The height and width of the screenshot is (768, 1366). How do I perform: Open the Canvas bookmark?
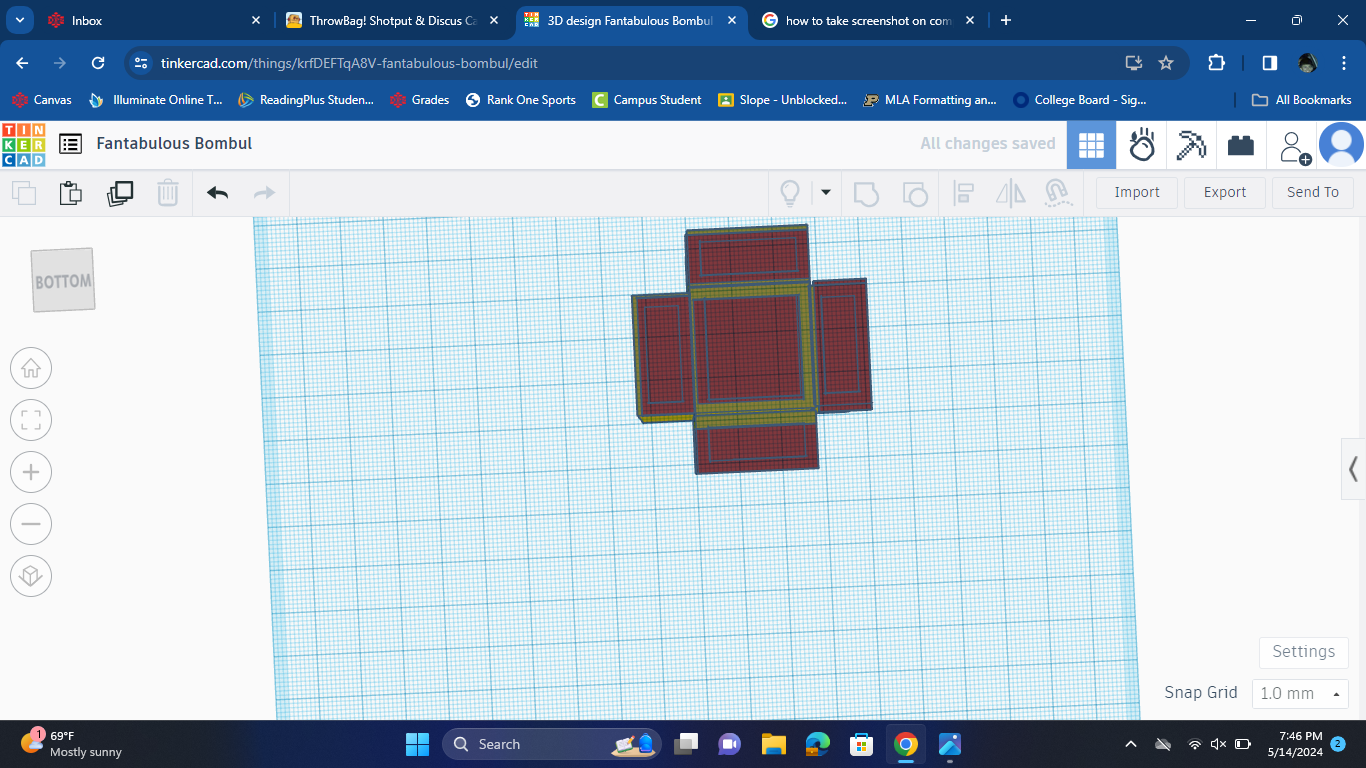(x=41, y=100)
